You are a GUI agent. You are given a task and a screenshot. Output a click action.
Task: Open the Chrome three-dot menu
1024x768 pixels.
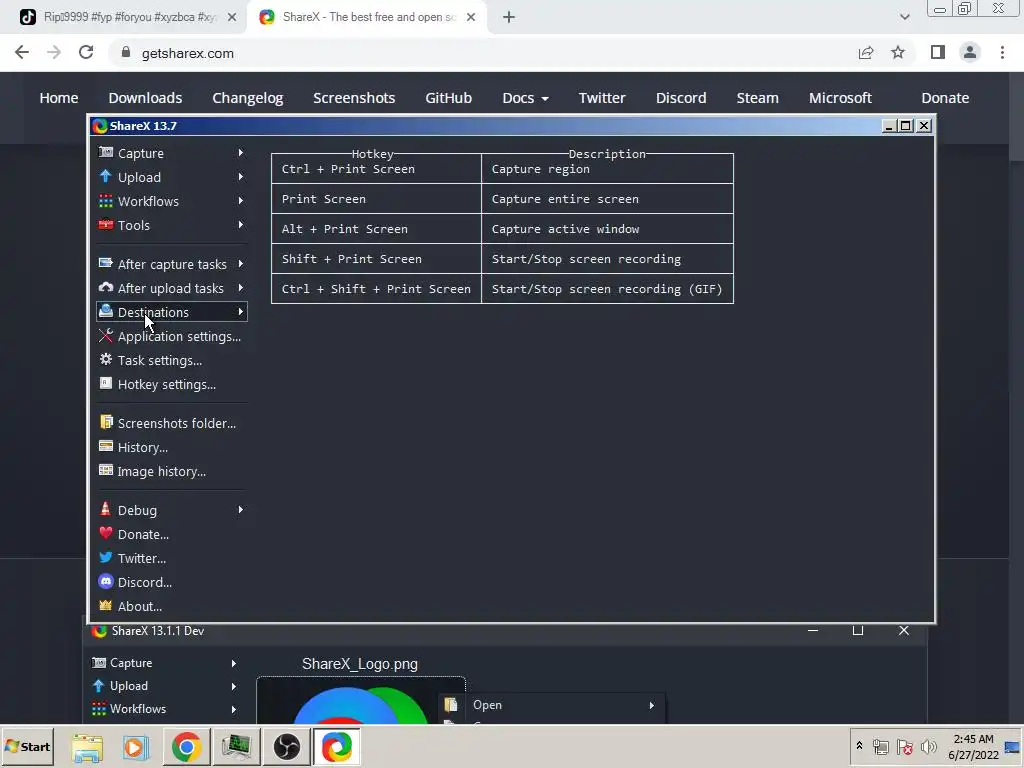point(1002,52)
